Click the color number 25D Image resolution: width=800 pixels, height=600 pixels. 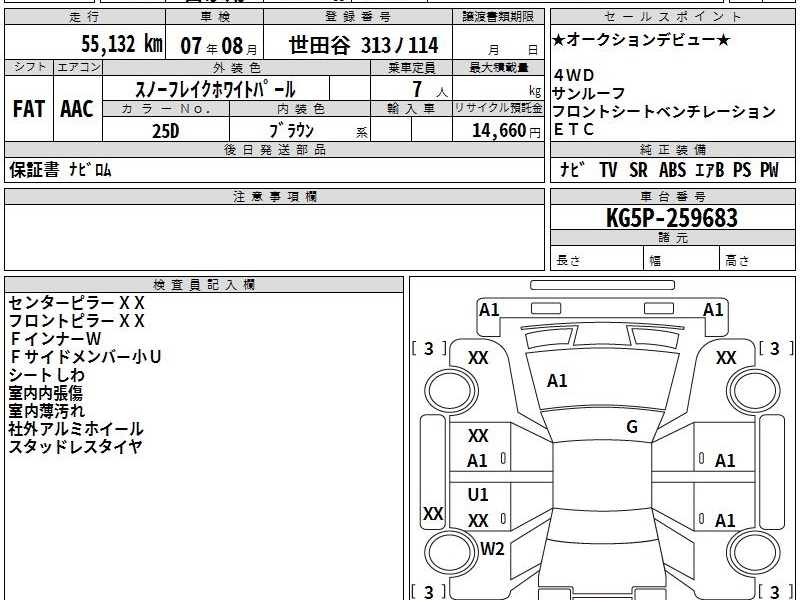[165, 131]
